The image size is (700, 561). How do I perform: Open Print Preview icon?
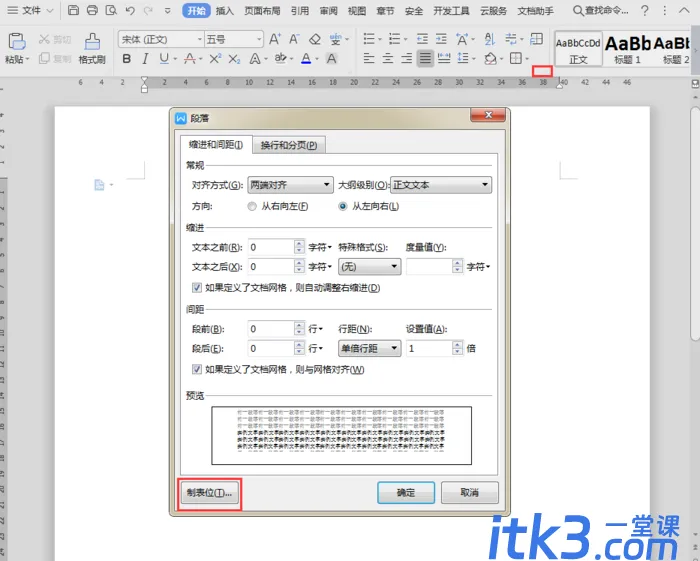[111, 10]
